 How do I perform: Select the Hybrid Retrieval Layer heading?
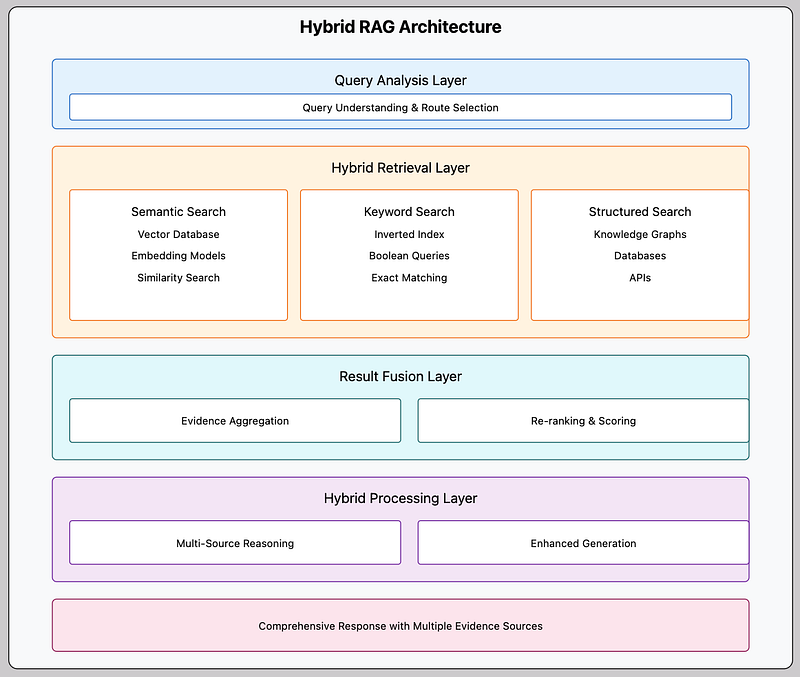tap(400, 168)
